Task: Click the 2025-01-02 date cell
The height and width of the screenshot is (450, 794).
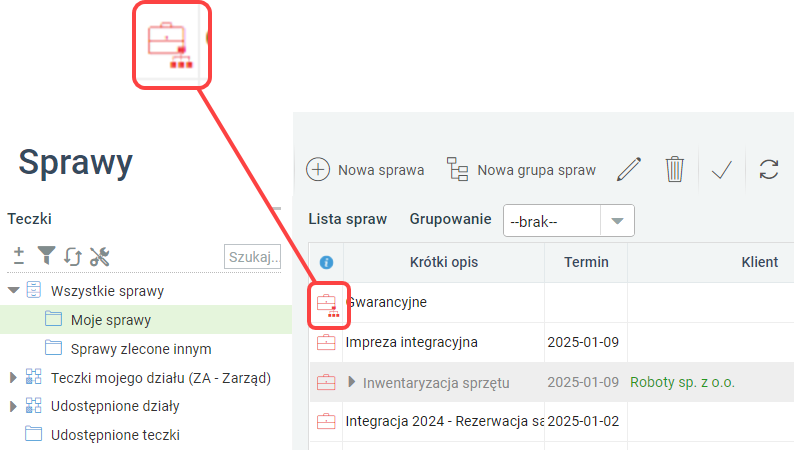Action: tap(583, 421)
